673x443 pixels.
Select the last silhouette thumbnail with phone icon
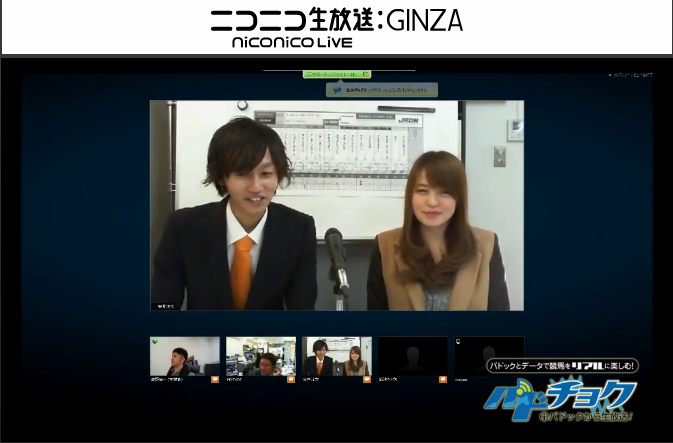489,356
